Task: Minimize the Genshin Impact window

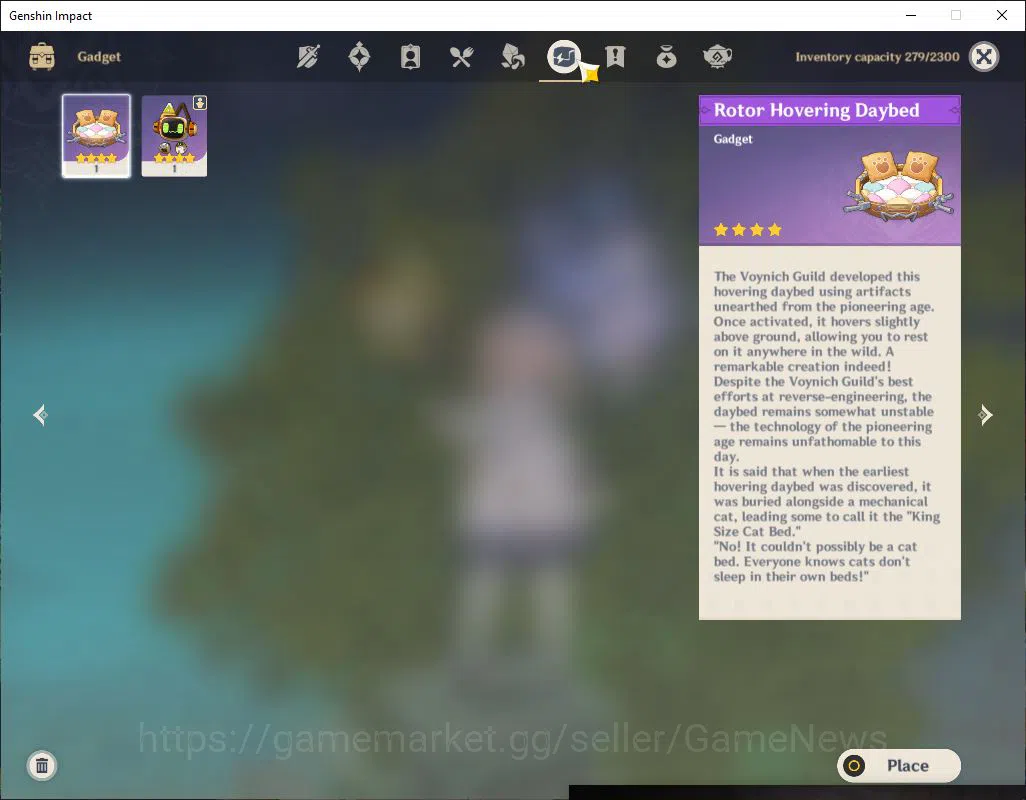Action: coord(911,15)
